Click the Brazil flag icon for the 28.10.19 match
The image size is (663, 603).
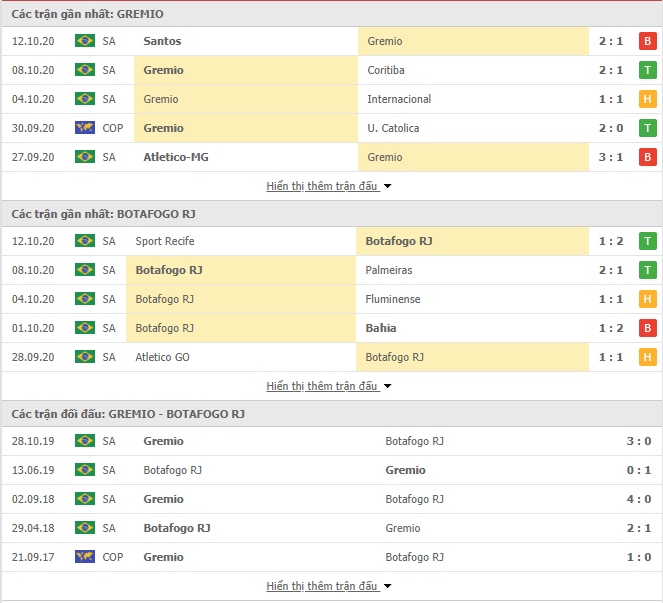pyautogui.click(x=85, y=441)
